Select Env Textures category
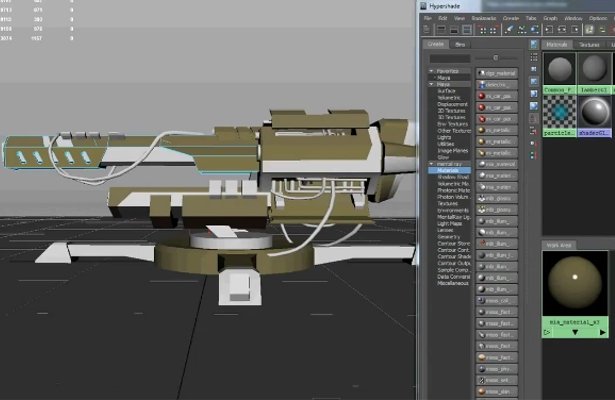 (x=453, y=124)
